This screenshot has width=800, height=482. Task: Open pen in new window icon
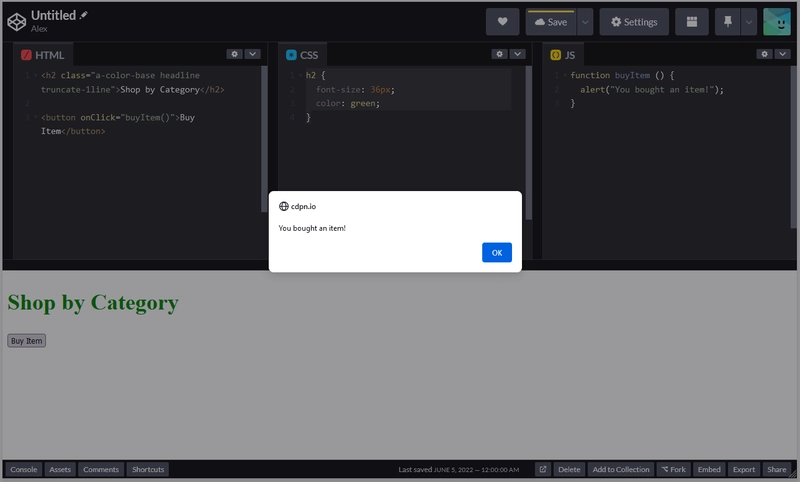point(543,469)
